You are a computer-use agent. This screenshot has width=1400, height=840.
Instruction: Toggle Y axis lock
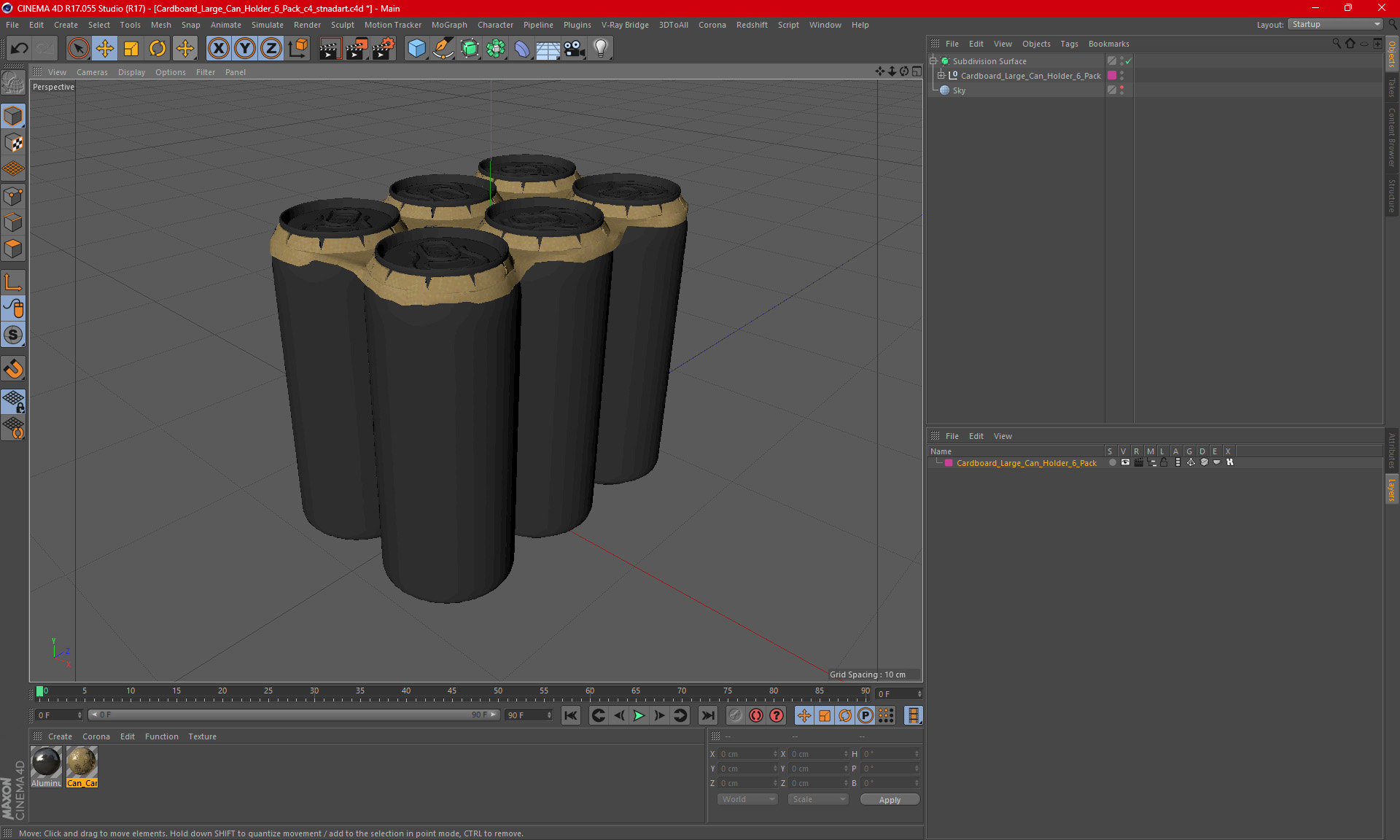click(244, 49)
